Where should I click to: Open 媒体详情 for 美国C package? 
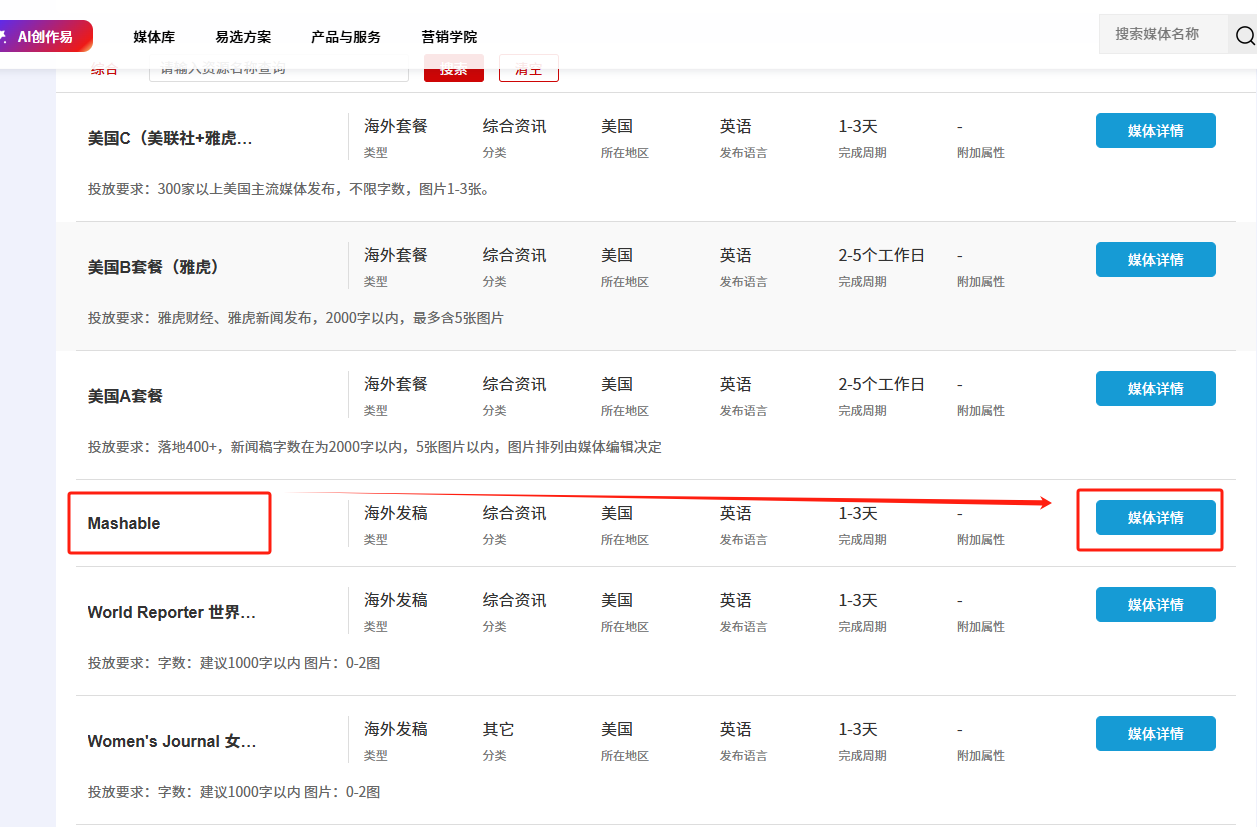[x=1155, y=131]
